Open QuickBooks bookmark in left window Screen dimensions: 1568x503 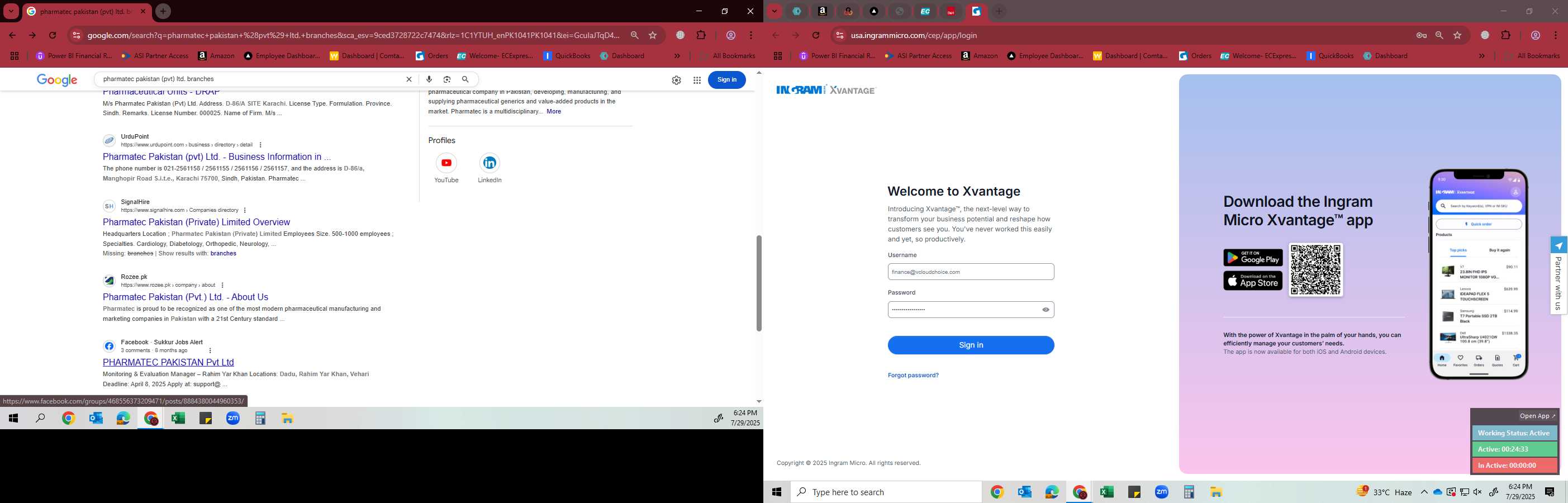tap(566, 55)
